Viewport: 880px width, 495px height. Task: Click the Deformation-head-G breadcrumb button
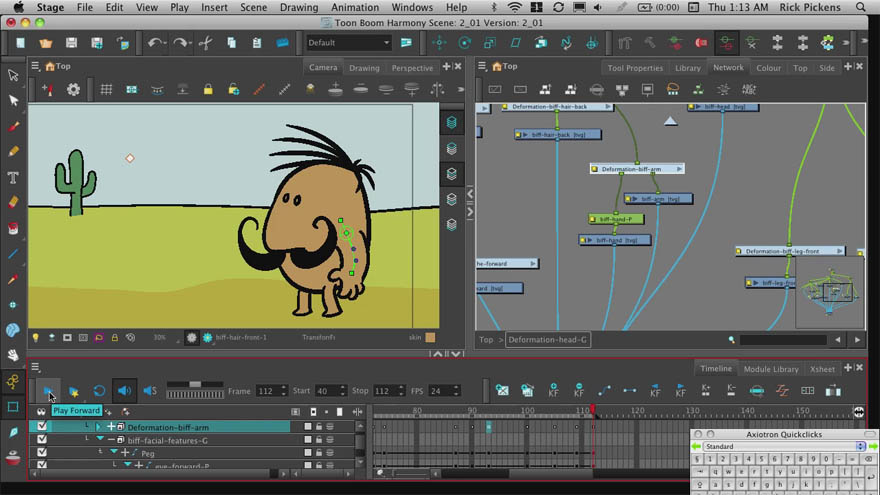(x=548, y=340)
